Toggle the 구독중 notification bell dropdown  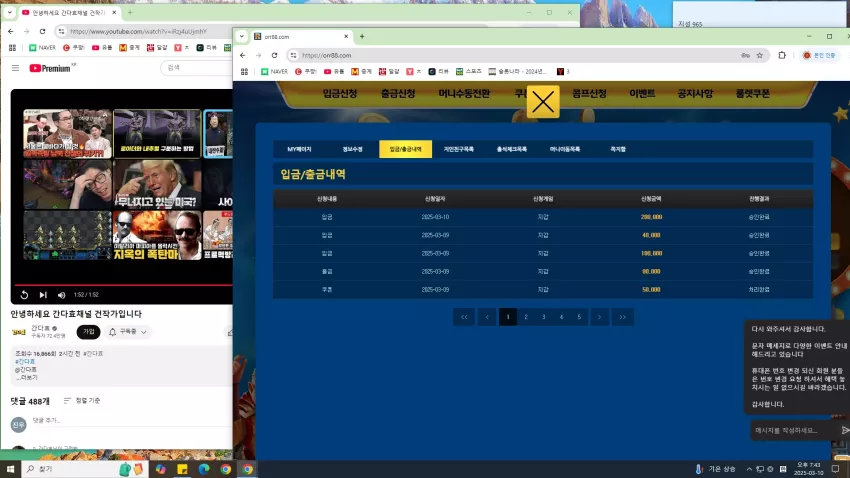coord(128,332)
